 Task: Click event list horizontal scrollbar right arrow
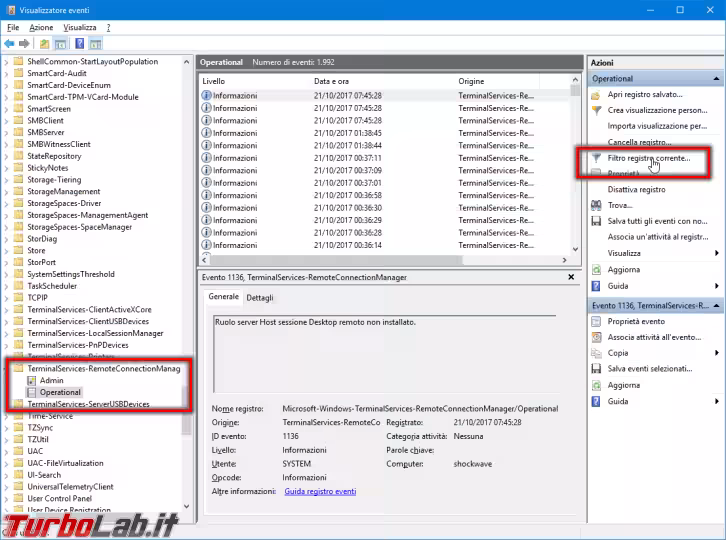(564, 260)
